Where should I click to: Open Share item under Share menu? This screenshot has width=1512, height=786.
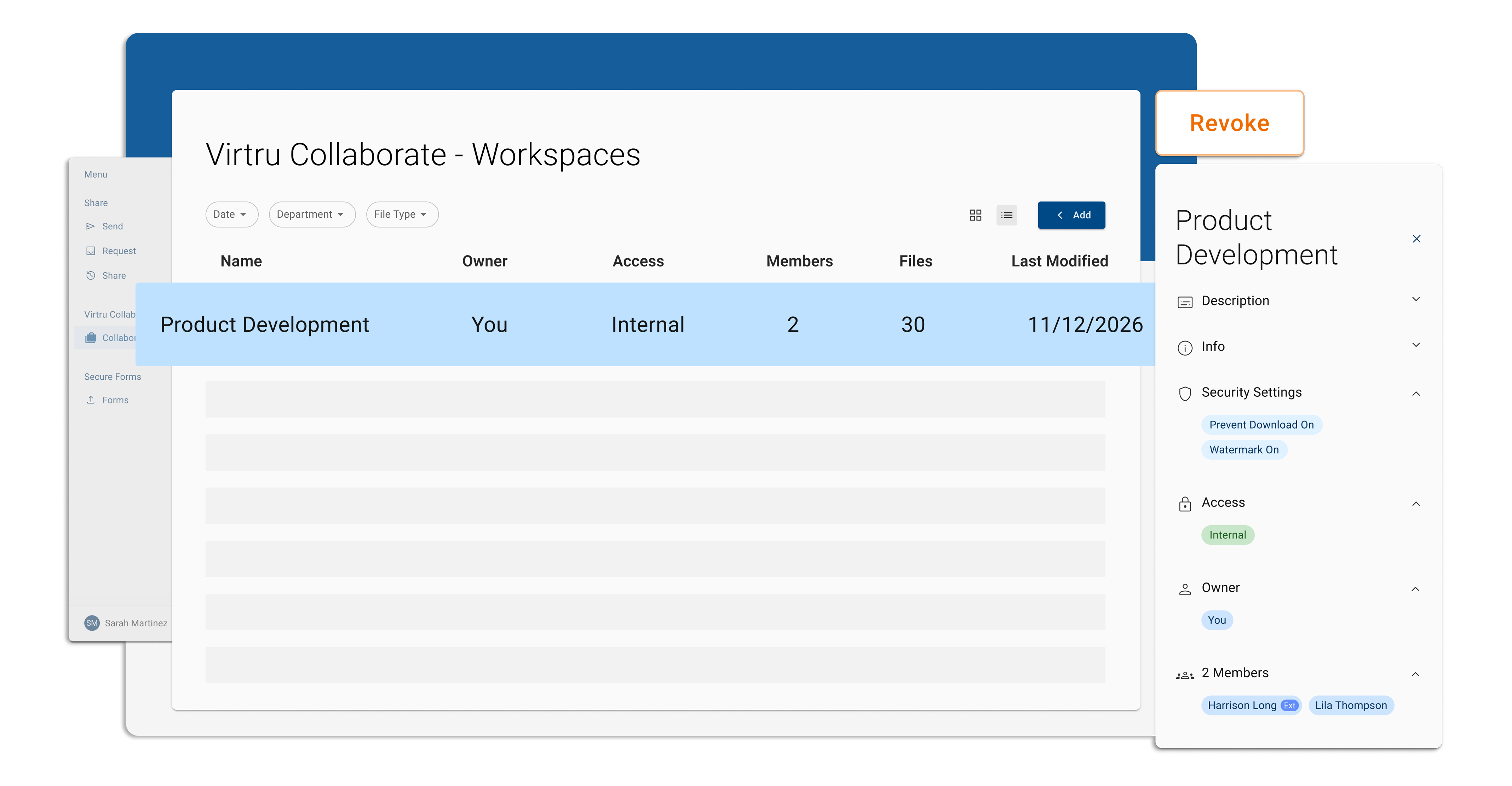pyautogui.click(x=114, y=275)
